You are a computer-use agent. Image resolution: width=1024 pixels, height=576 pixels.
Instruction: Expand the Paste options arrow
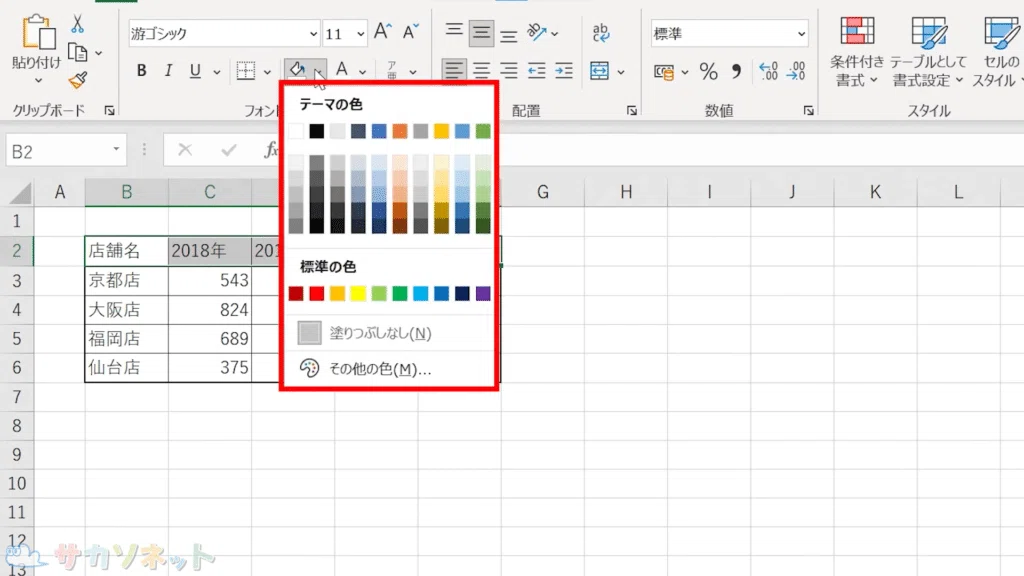(38, 80)
